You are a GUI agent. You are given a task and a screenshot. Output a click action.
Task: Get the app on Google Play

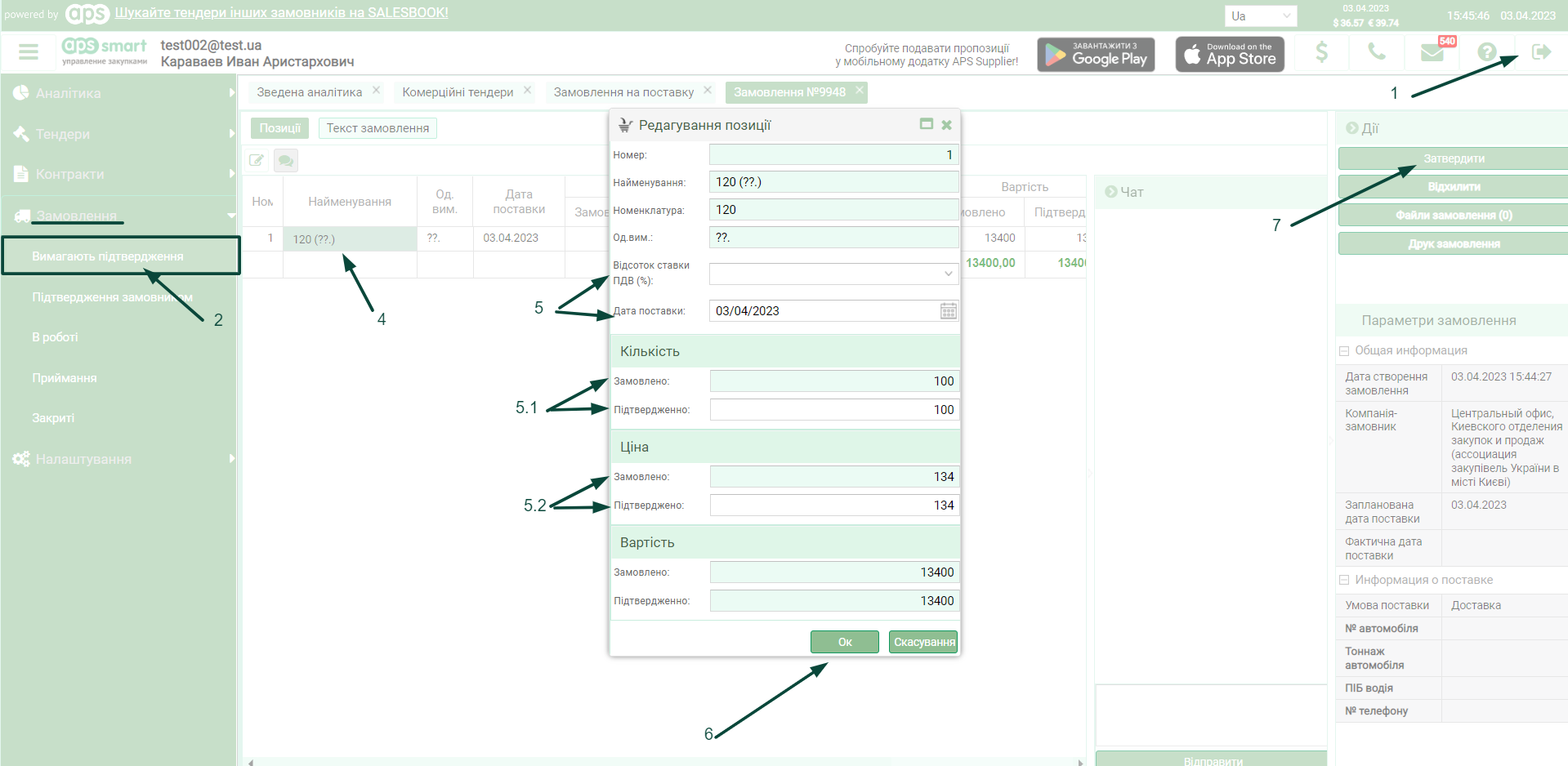1096,55
